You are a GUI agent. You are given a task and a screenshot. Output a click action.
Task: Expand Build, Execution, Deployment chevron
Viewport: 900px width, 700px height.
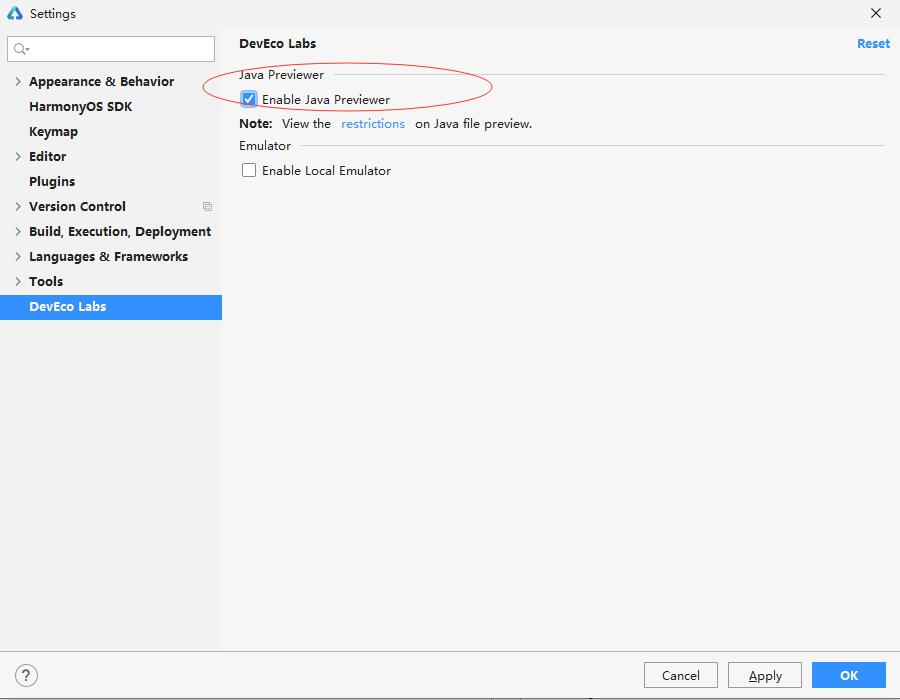(x=18, y=231)
